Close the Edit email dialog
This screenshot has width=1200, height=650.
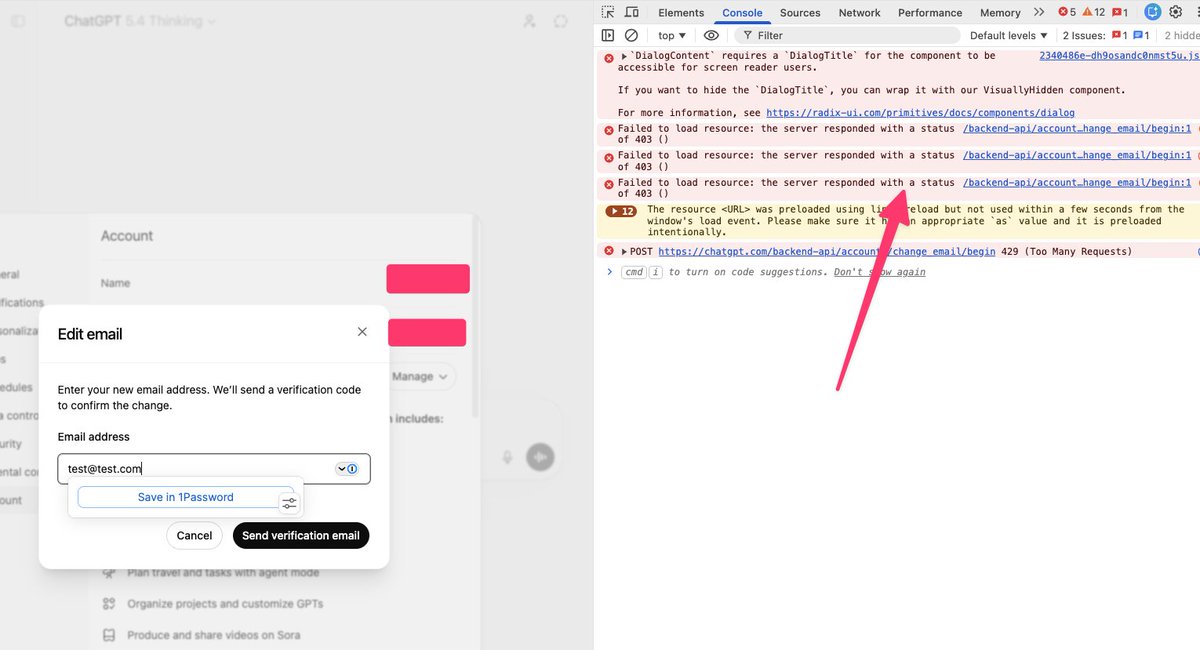[362, 332]
